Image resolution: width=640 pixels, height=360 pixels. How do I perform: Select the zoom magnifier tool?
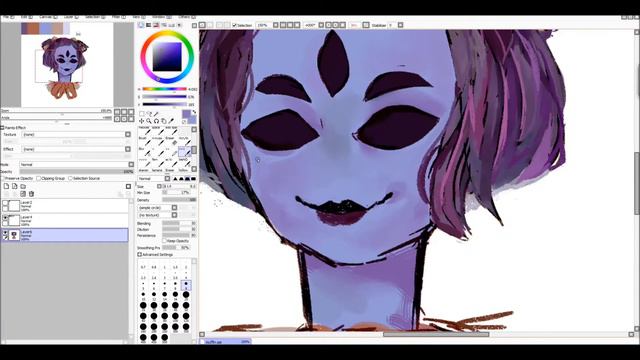(x=149, y=121)
